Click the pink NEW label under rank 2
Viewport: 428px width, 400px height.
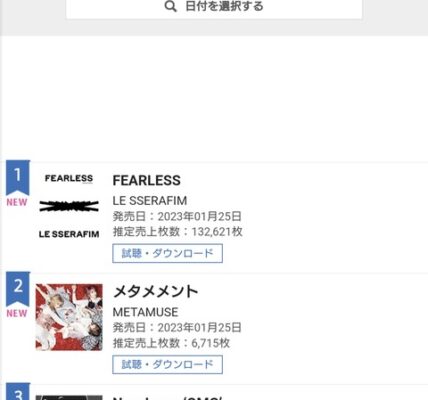coord(17,313)
